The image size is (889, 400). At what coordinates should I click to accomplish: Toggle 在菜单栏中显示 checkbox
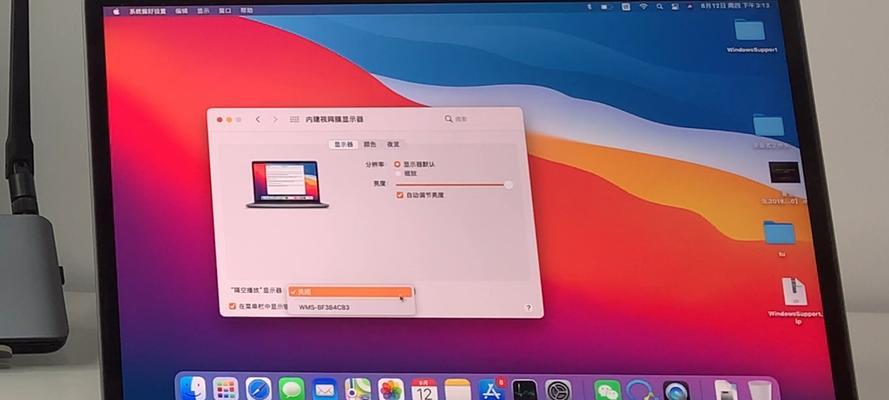pyautogui.click(x=232, y=306)
